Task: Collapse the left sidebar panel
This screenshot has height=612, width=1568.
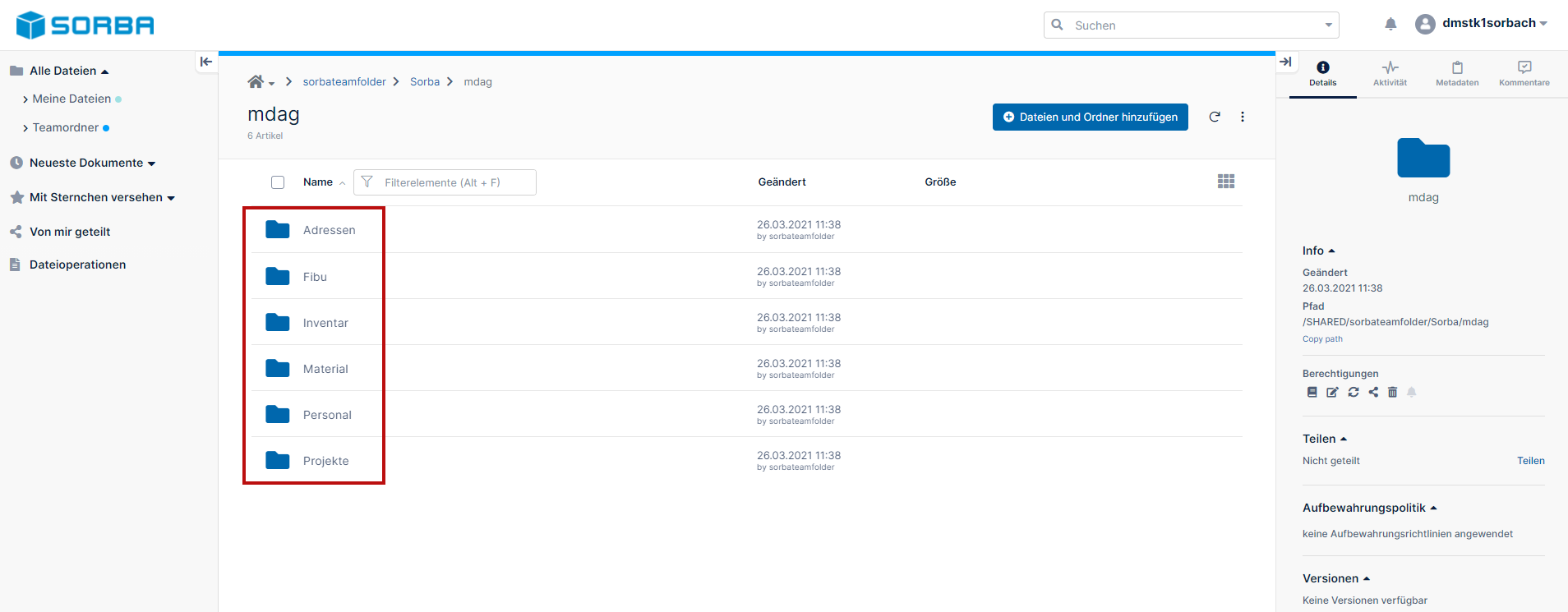Action: (x=206, y=62)
